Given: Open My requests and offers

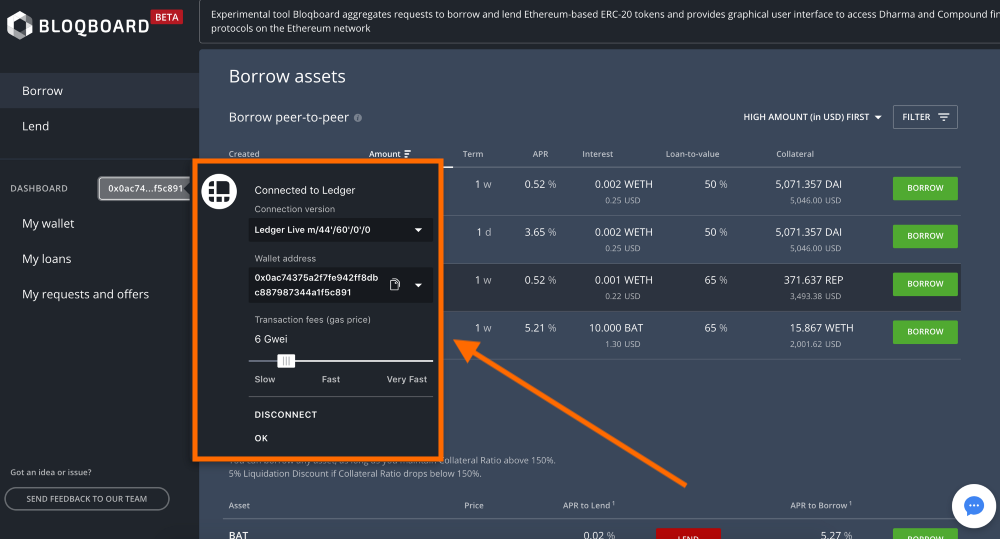Looking at the screenshot, I should point(85,294).
